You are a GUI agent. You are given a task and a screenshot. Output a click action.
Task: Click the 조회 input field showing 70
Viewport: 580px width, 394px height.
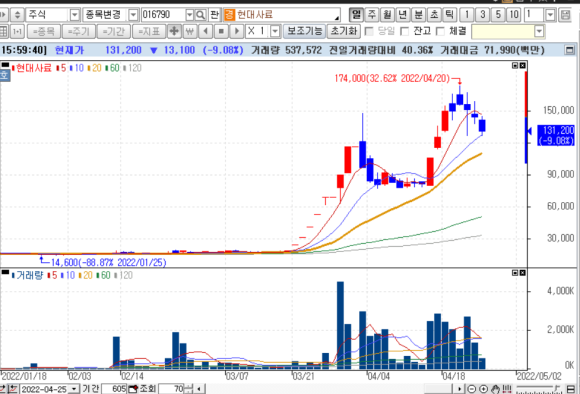[171, 389]
